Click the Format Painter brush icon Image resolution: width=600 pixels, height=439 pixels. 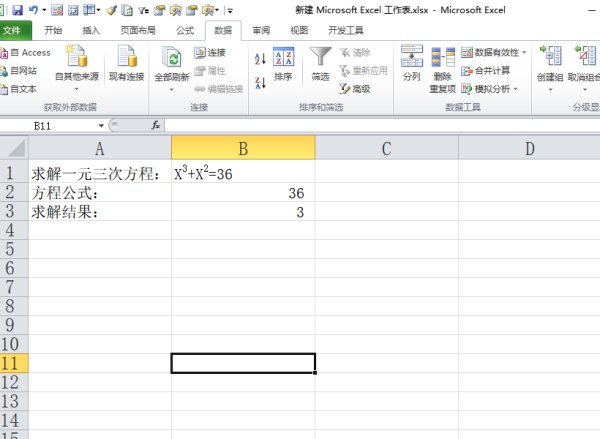(111, 10)
